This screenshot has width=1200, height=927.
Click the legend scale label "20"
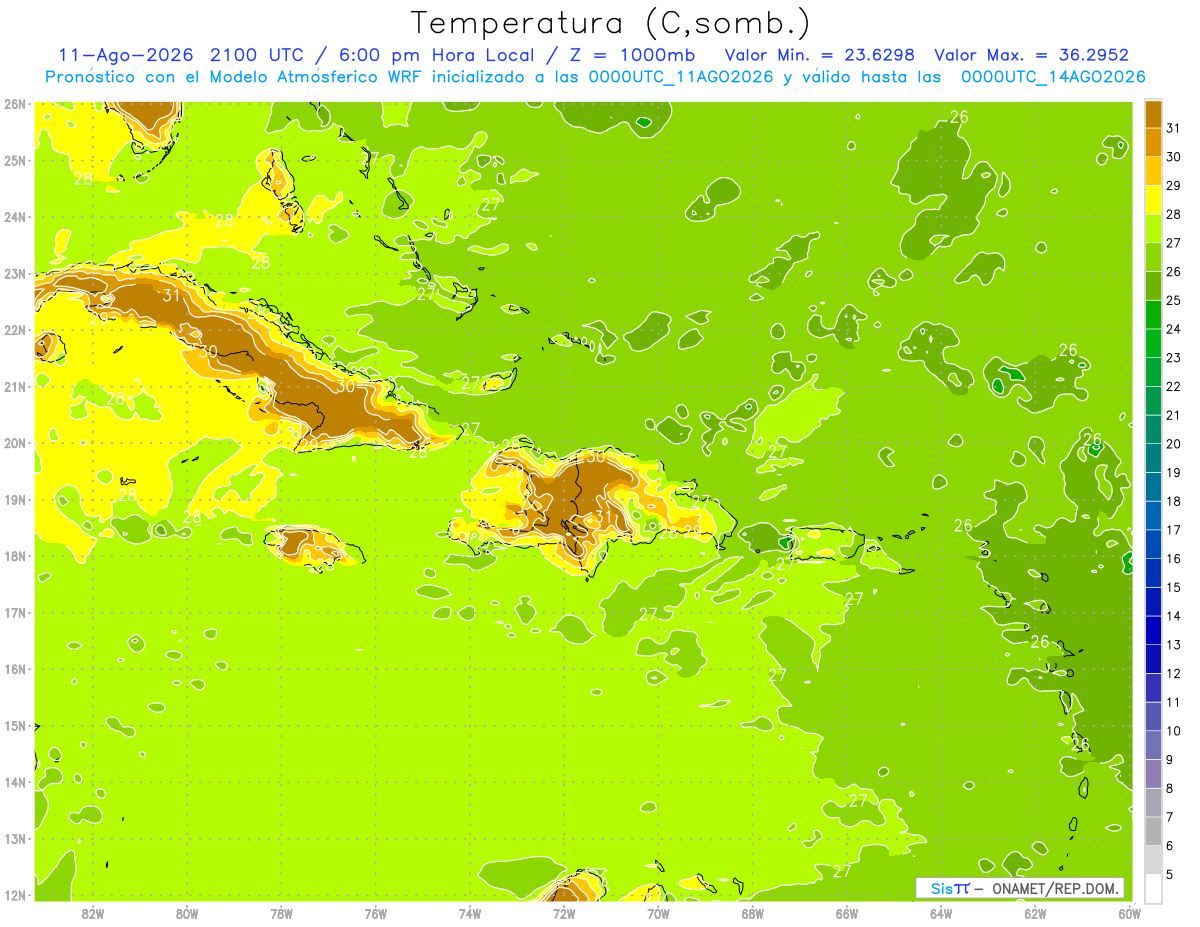tap(1174, 444)
